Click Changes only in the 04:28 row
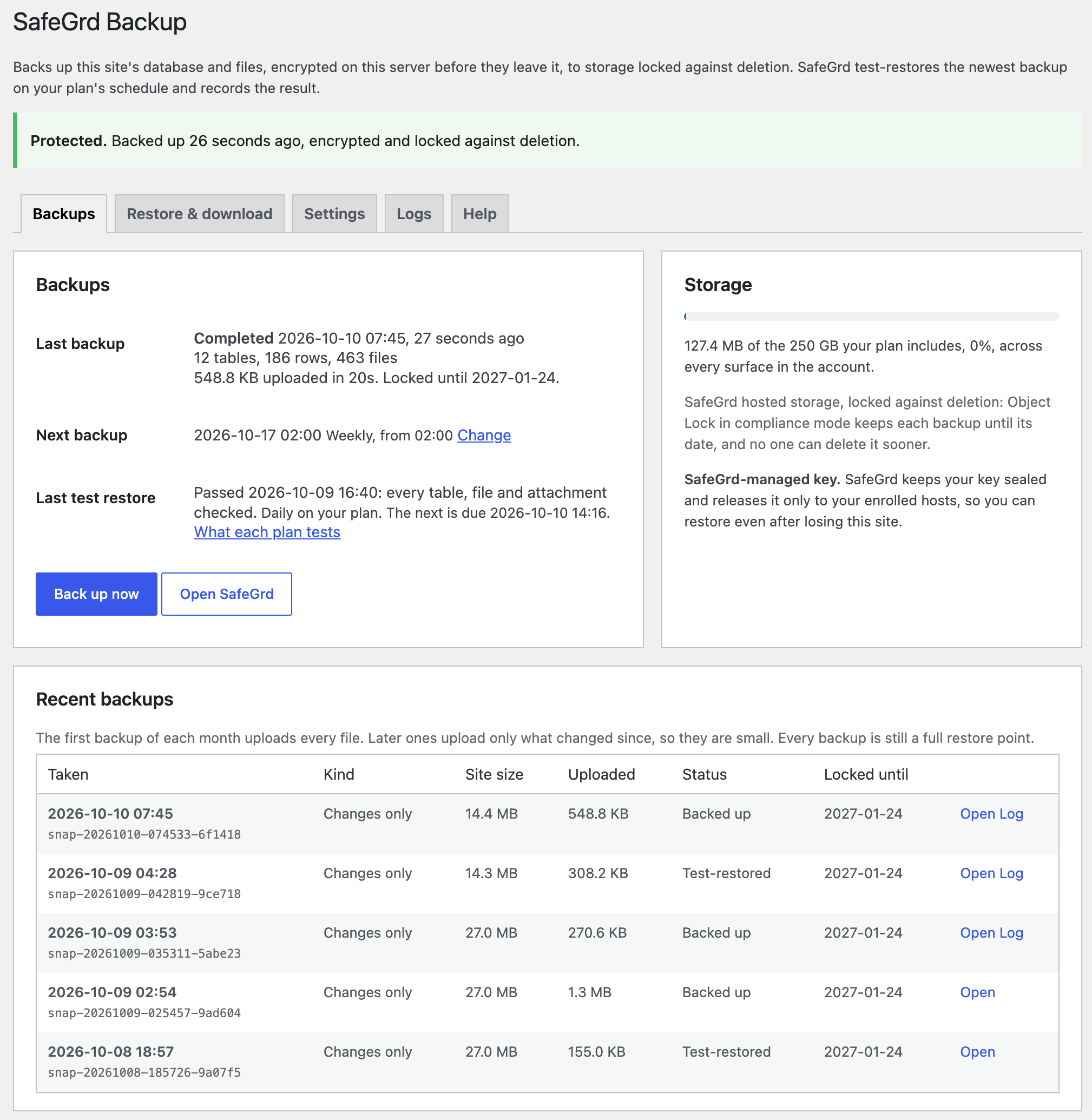The width and height of the screenshot is (1092, 1120). click(368, 873)
